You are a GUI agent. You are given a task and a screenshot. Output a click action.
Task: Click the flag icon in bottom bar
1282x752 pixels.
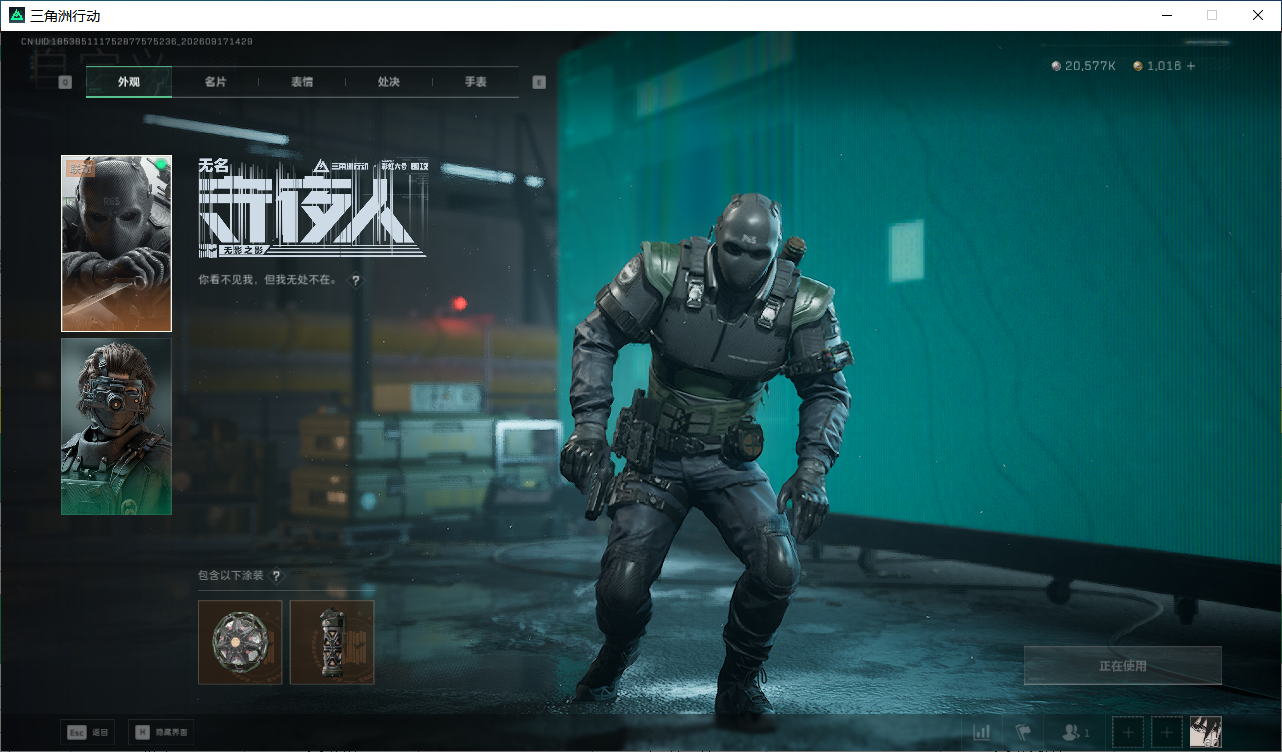tap(1024, 732)
